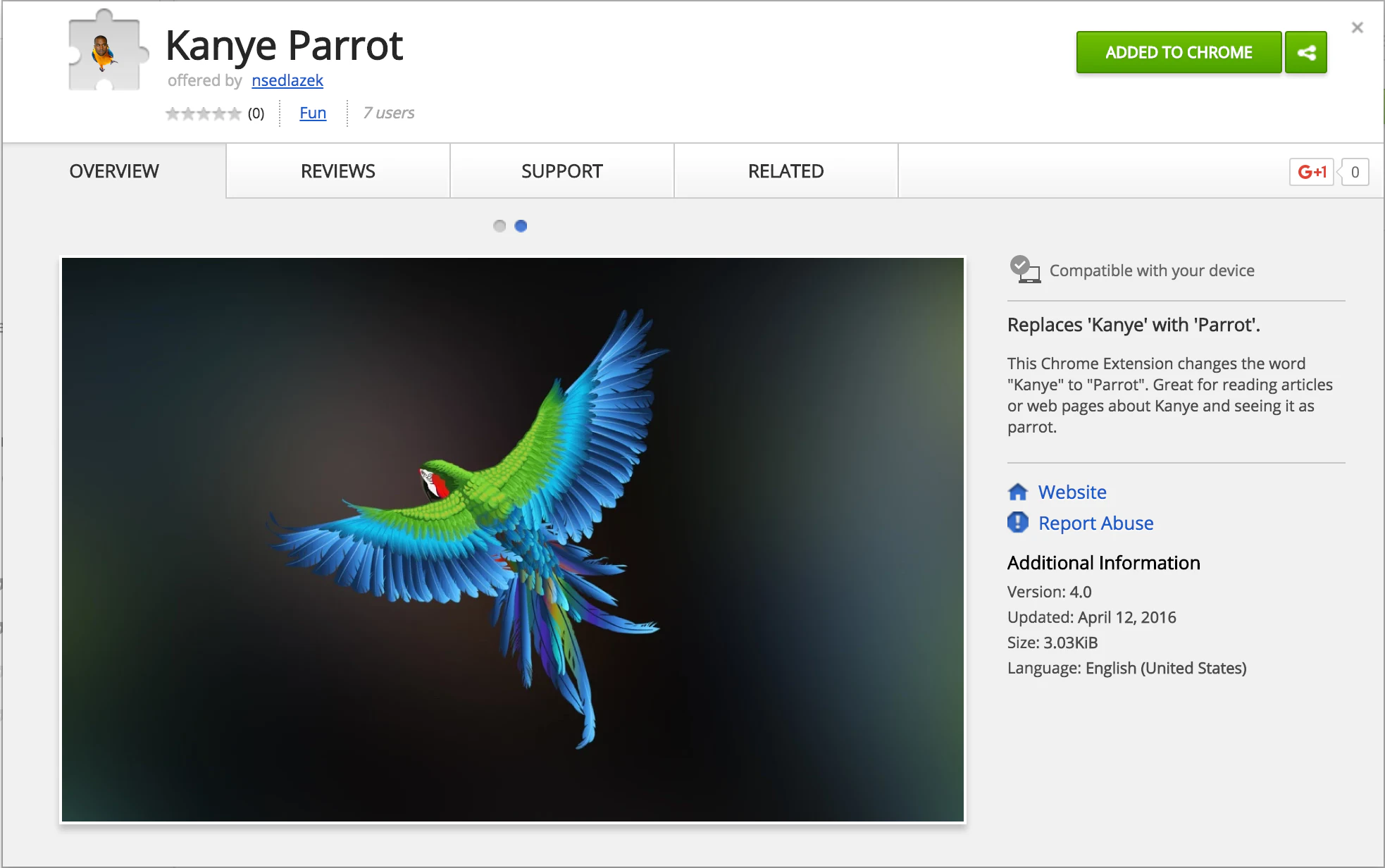
Task: Click the fifth rating star
Action: point(233,113)
